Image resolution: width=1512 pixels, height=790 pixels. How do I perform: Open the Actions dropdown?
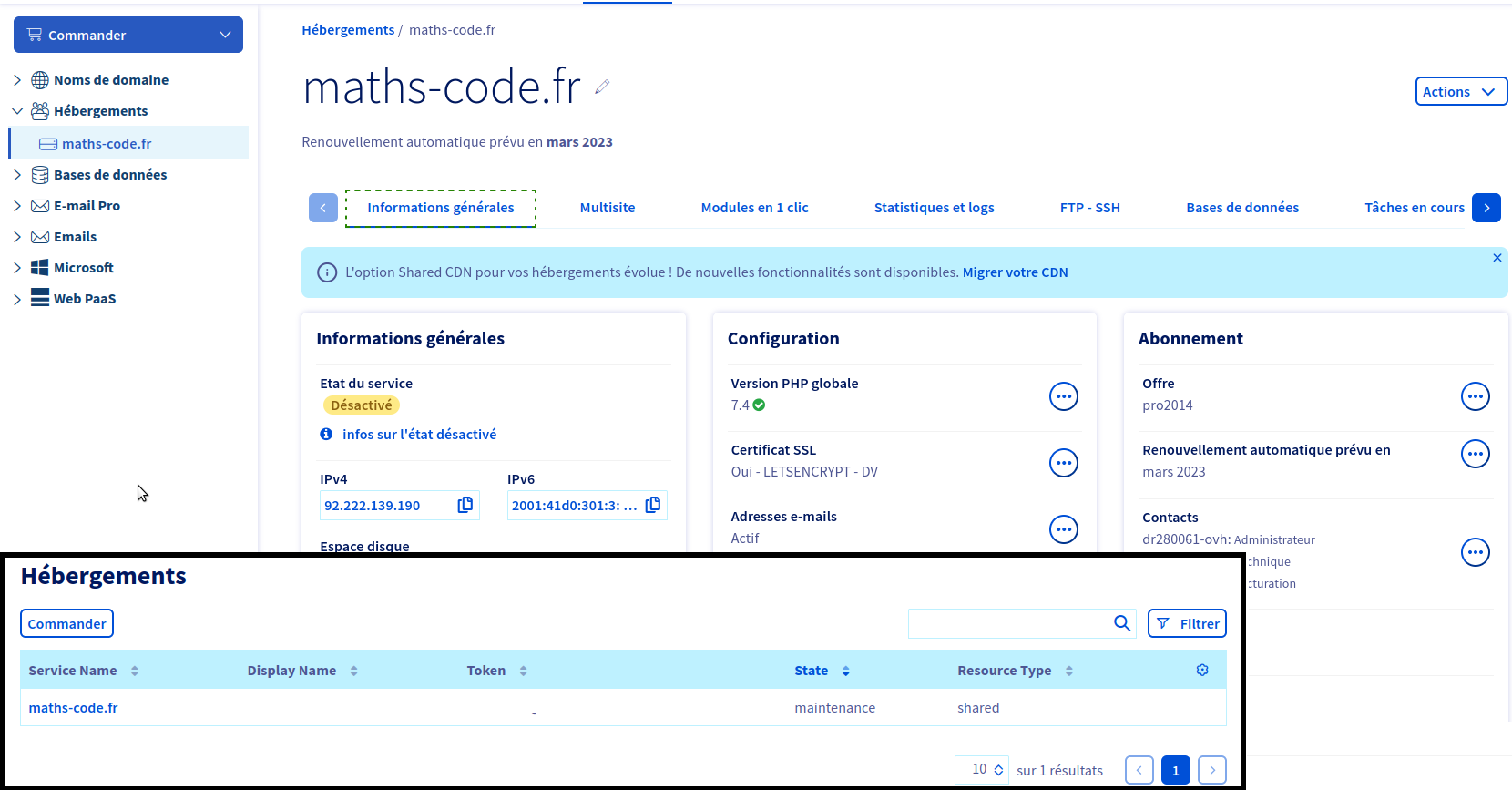(x=1460, y=91)
